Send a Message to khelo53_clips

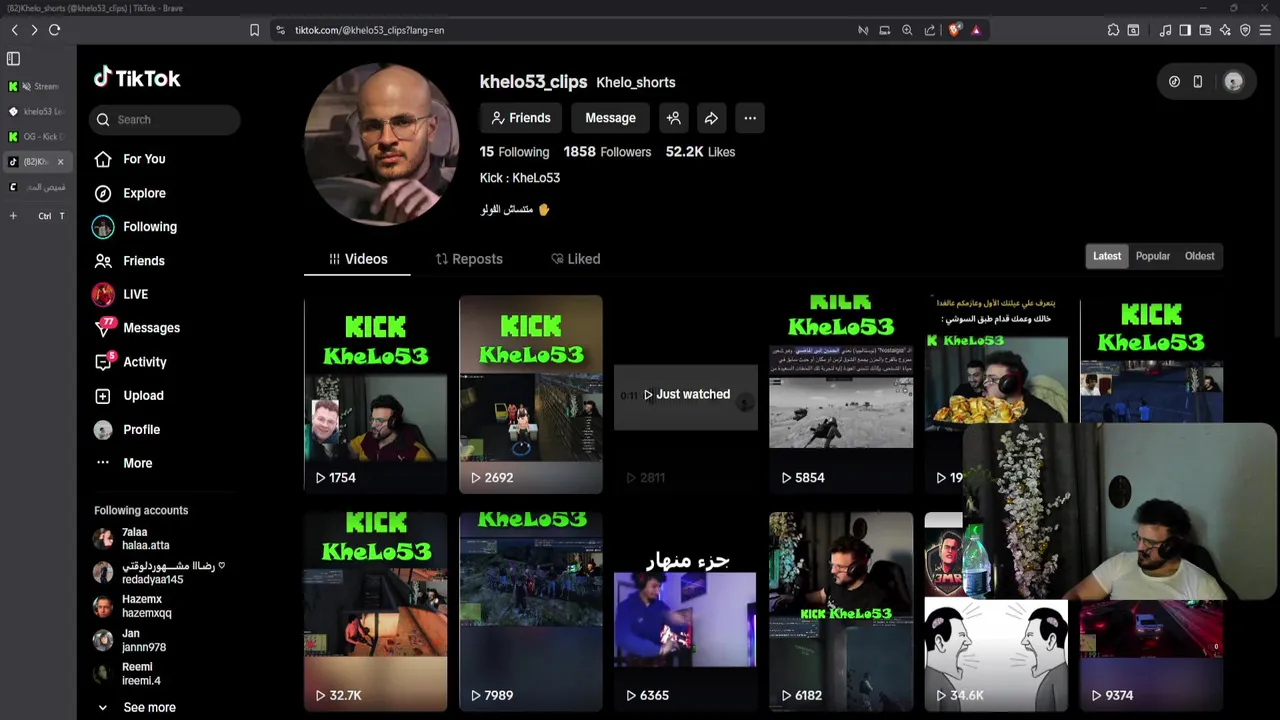point(610,118)
